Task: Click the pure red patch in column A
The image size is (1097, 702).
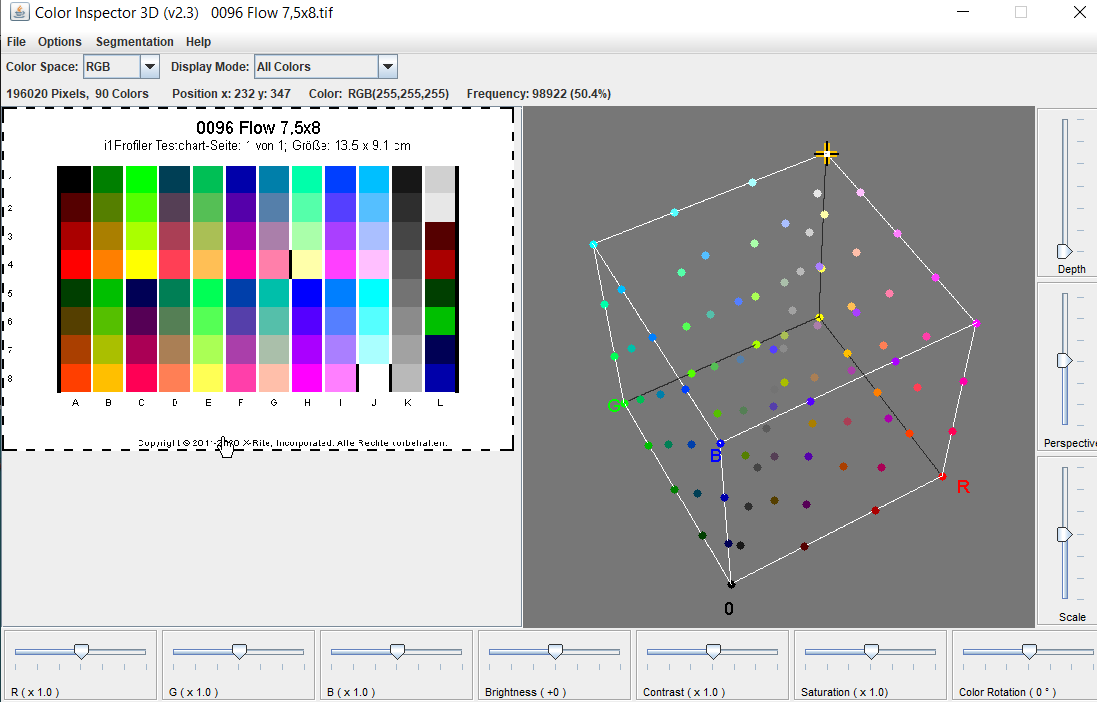Action: click(74, 265)
